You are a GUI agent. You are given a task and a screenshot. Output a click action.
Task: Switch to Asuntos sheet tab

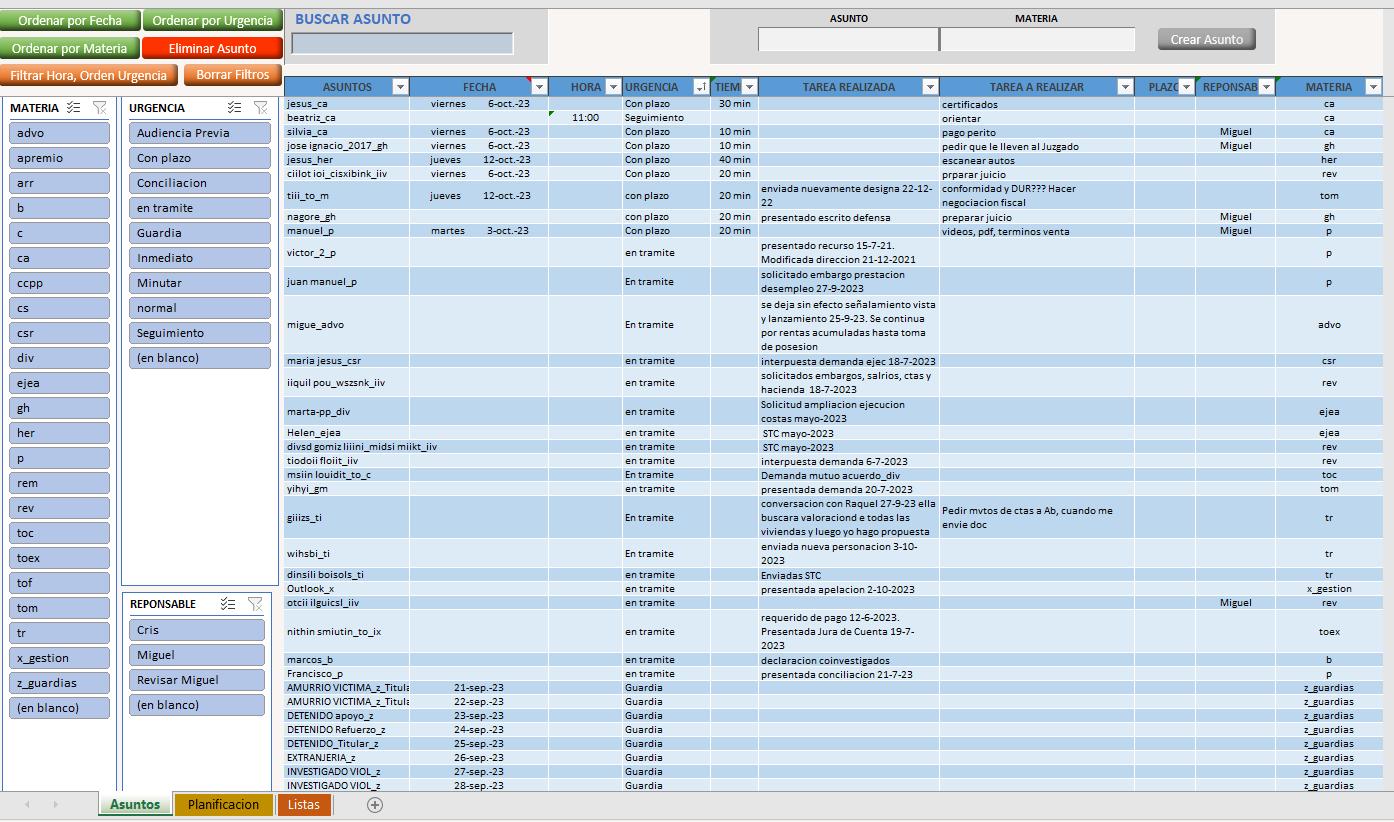click(135, 805)
